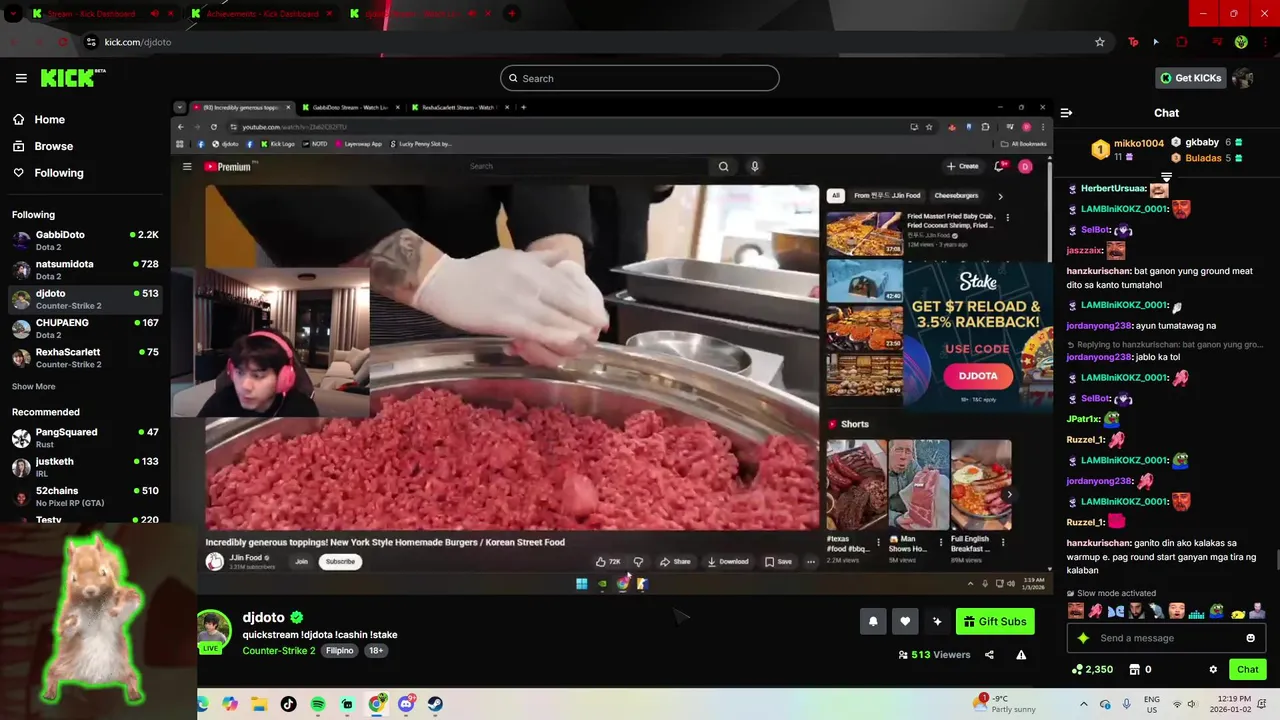Bookmark page with star icon
The width and height of the screenshot is (1280, 720).
pos(1100,42)
